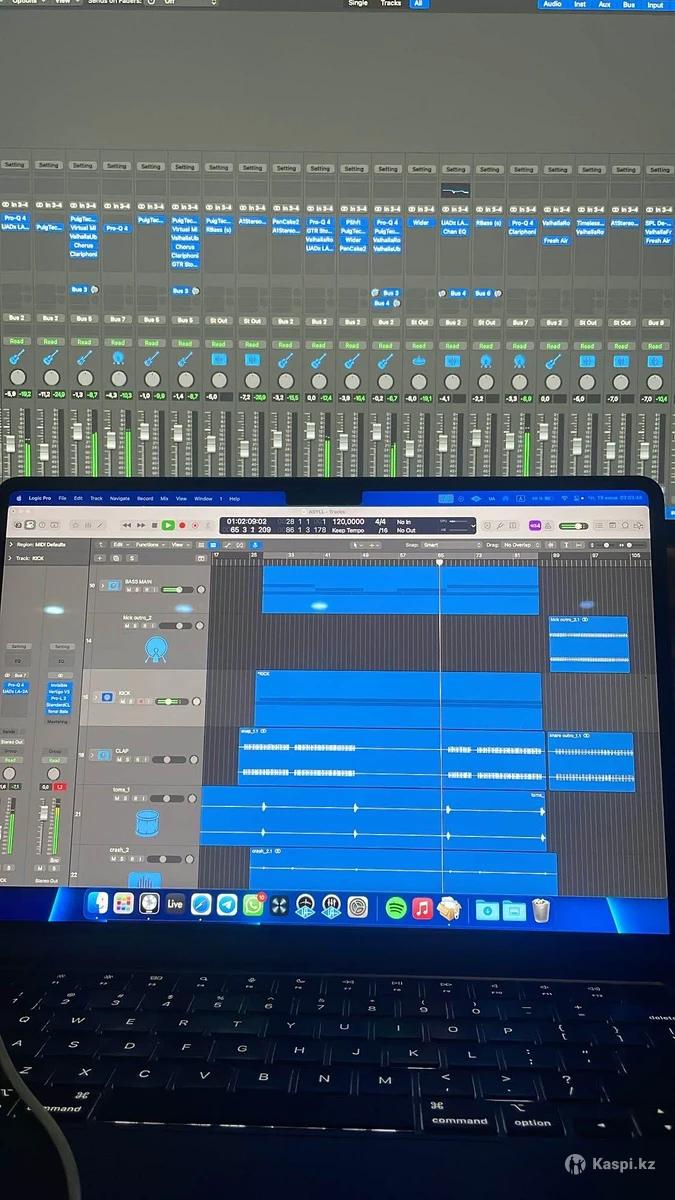Open Spotify from the Dock
The image size is (675, 1200).
coord(396,907)
